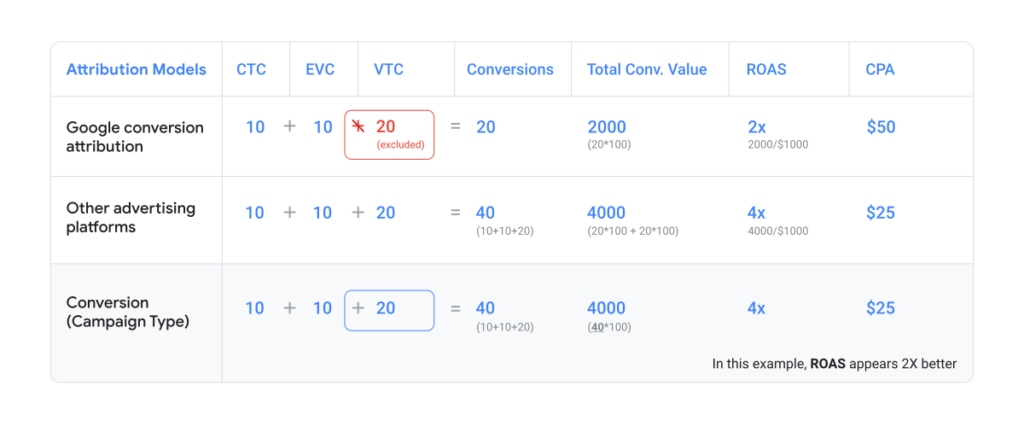Open the Total Conv. Value header
Image resolution: width=1024 pixels, height=427 pixels.
pos(647,70)
